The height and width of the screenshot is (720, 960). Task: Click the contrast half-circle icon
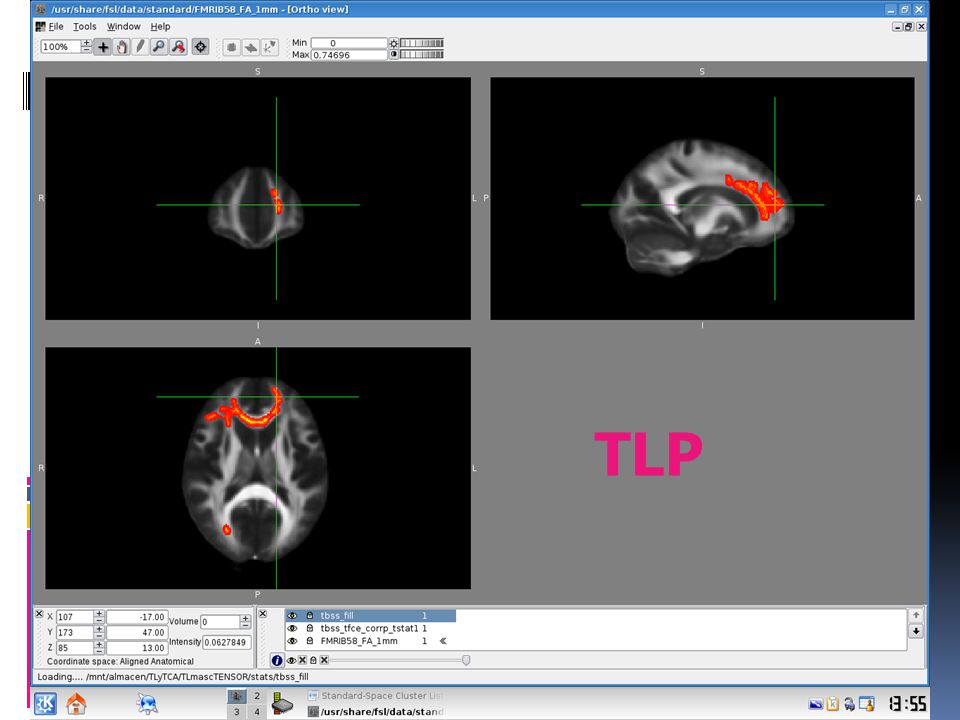394,54
